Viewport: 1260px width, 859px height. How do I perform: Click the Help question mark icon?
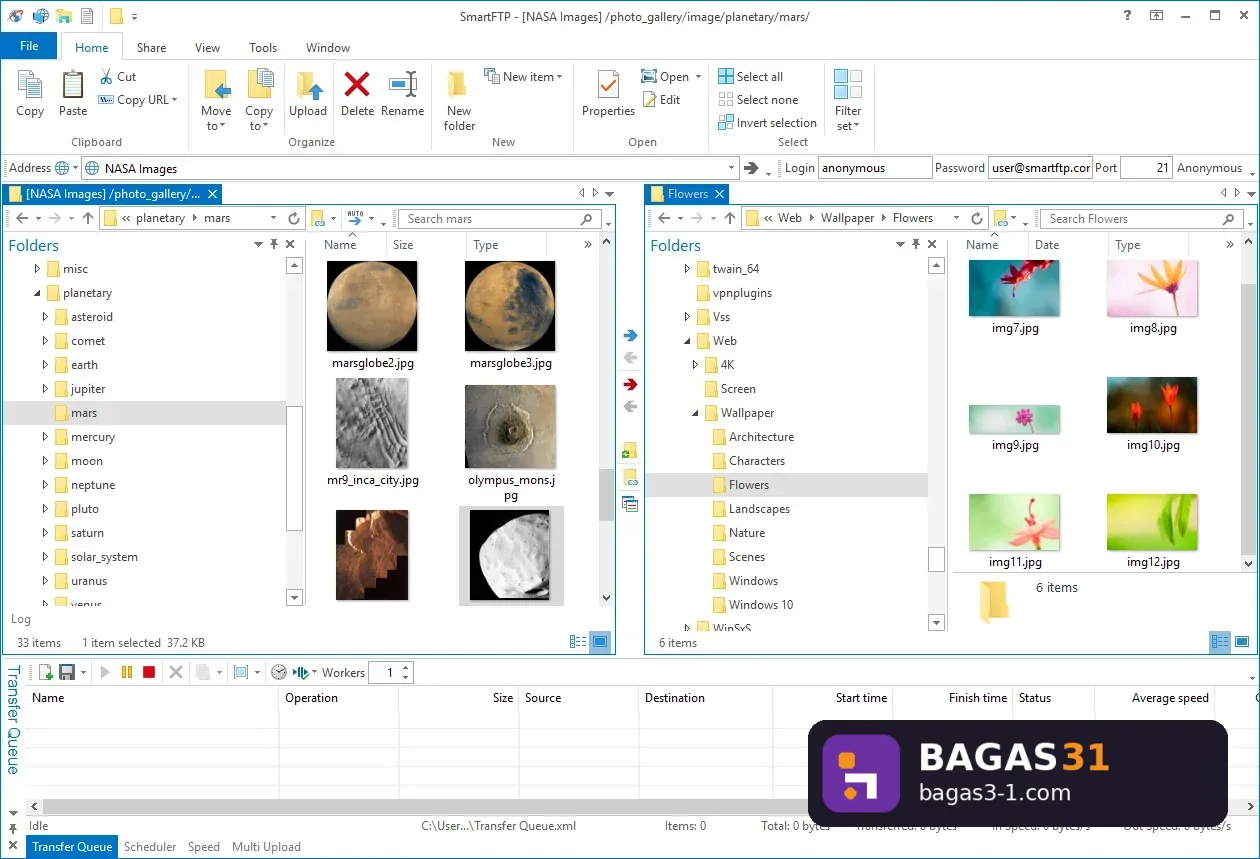(x=1128, y=16)
